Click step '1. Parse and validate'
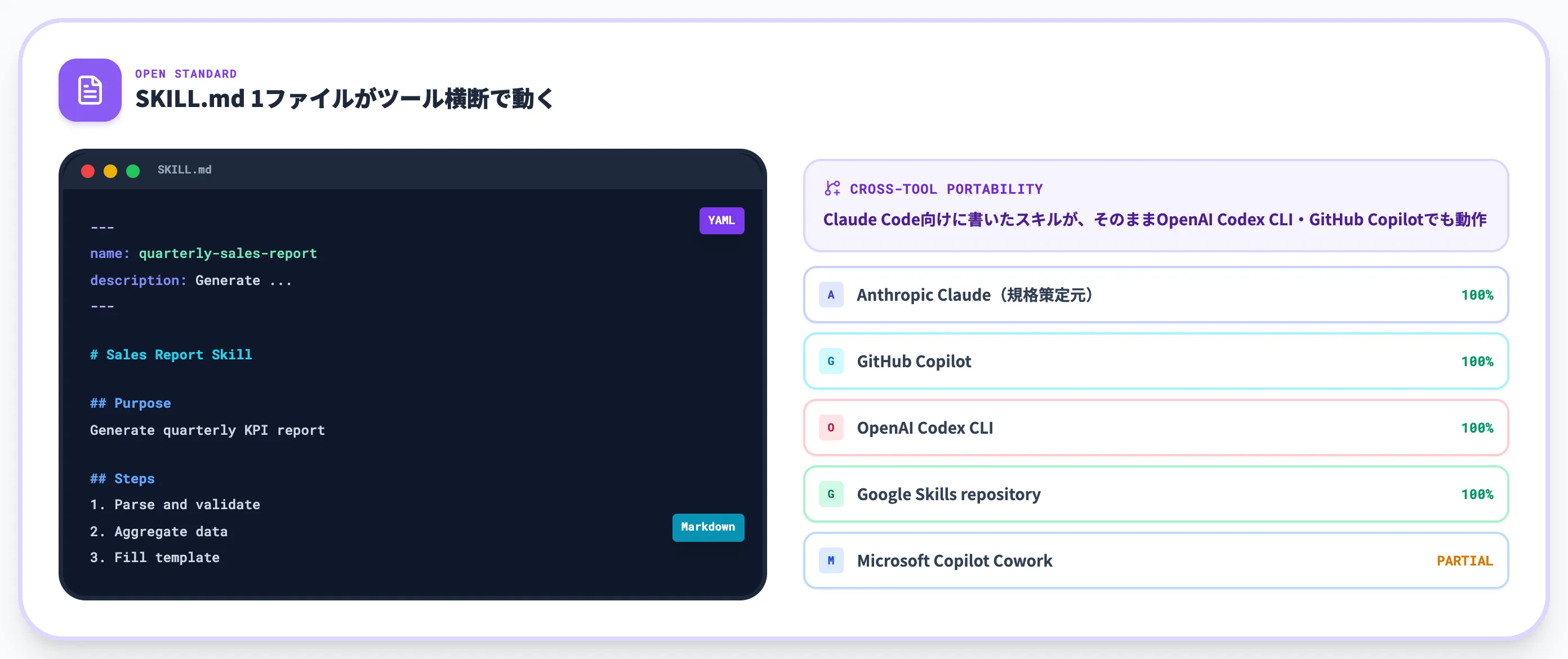The image size is (1568, 659). click(x=175, y=505)
